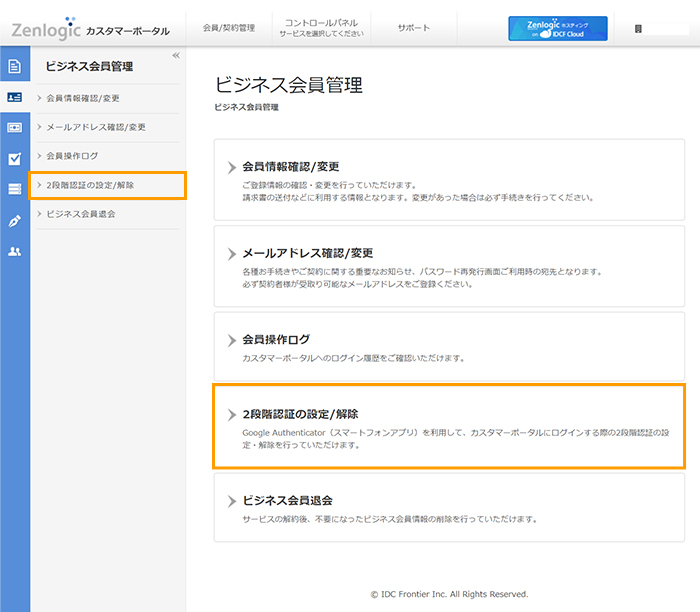Screen dimensions: 700x612
Task: Click the users group sidebar icon
Action: coord(14,251)
